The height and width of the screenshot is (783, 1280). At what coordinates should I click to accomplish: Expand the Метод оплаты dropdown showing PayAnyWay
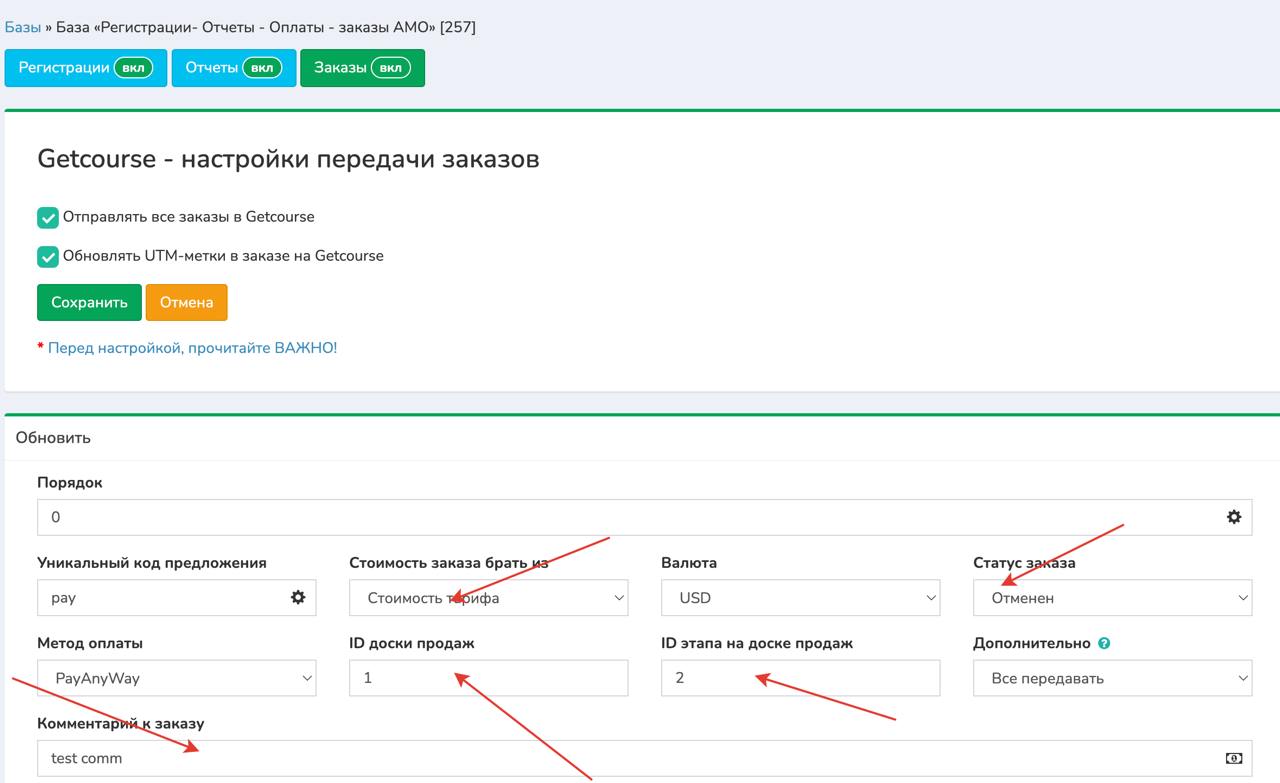click(x=176, y=678)
